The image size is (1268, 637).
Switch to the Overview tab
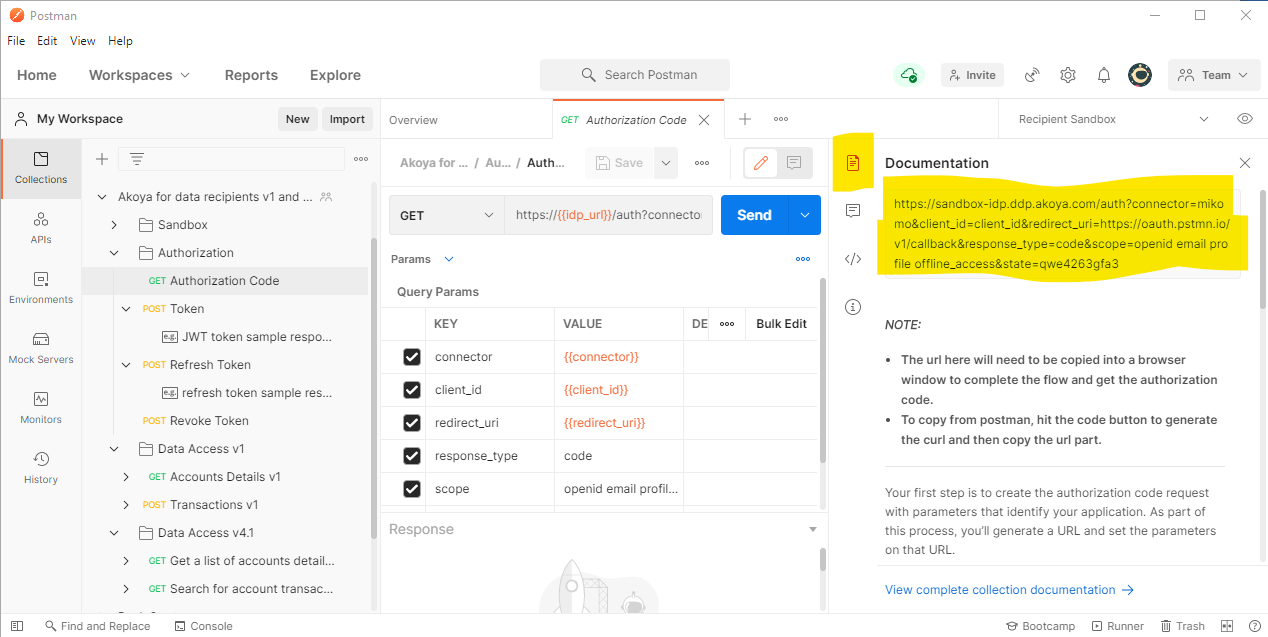point(413,120)
